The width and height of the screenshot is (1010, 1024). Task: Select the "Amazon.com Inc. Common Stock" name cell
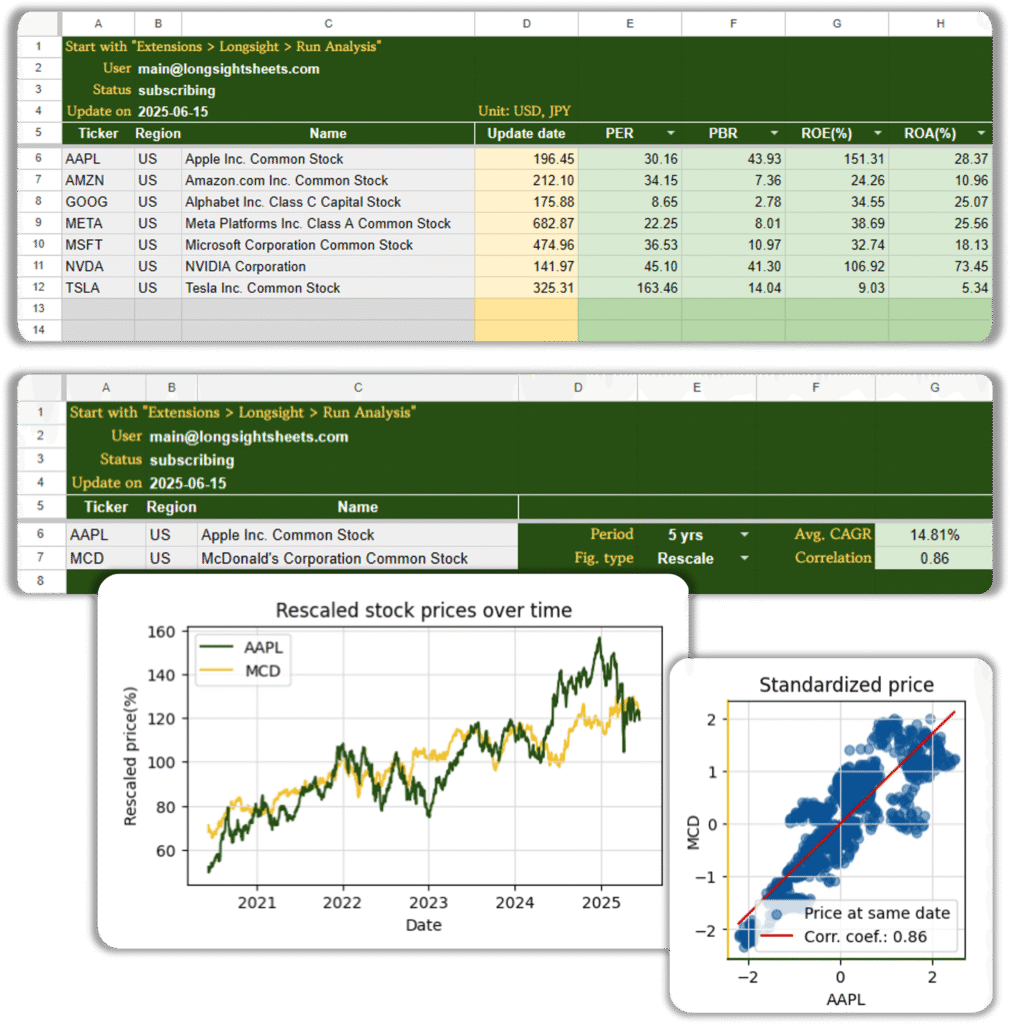tap(328, 180)
